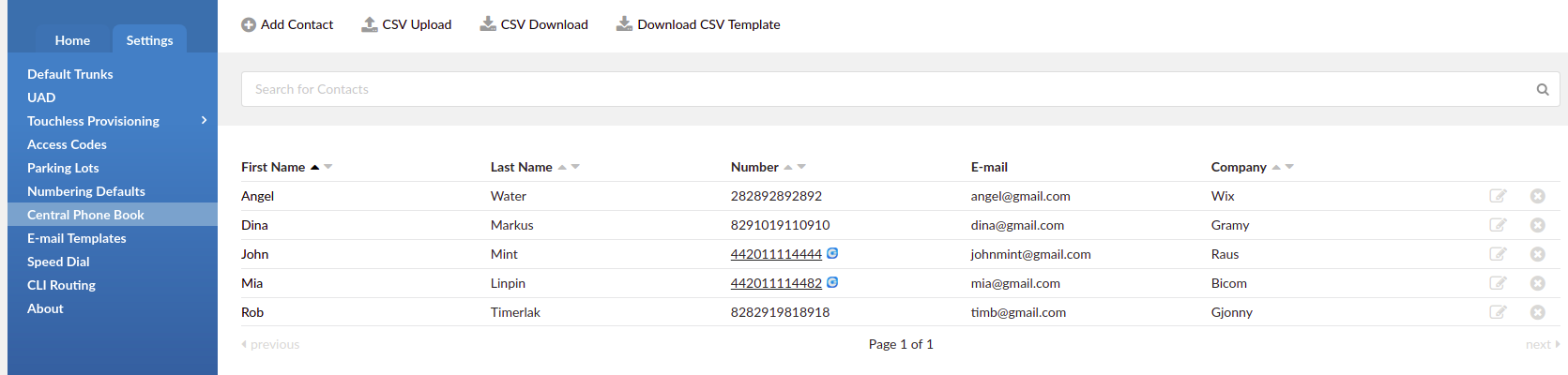The image size is (1568, 375).
Task: Delete the Mia Linpin contact
Action: click(1537, 283)
